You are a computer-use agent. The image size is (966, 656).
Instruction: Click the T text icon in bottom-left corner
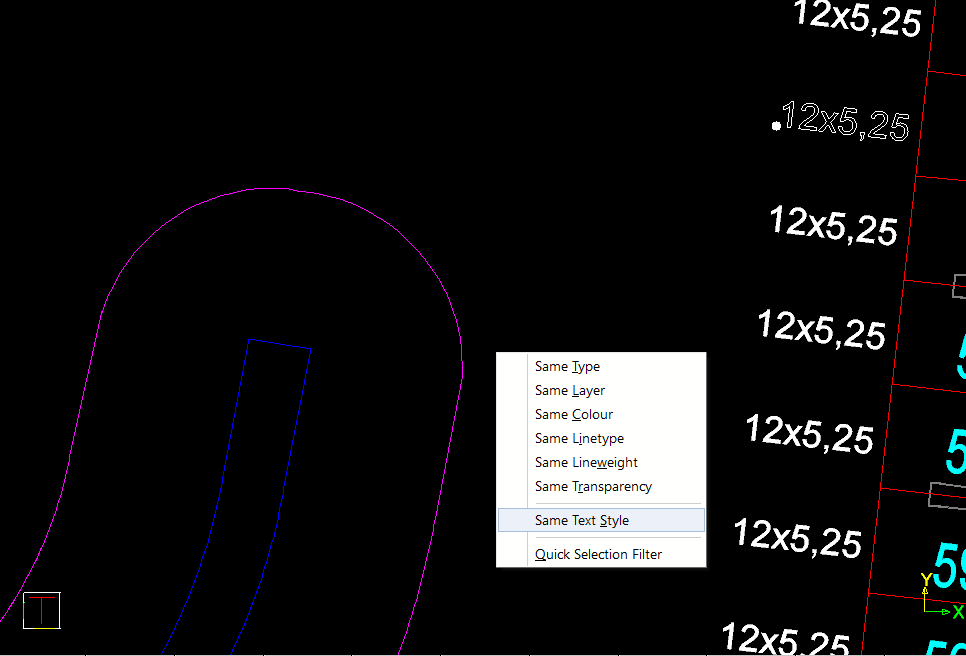(42, 610)
